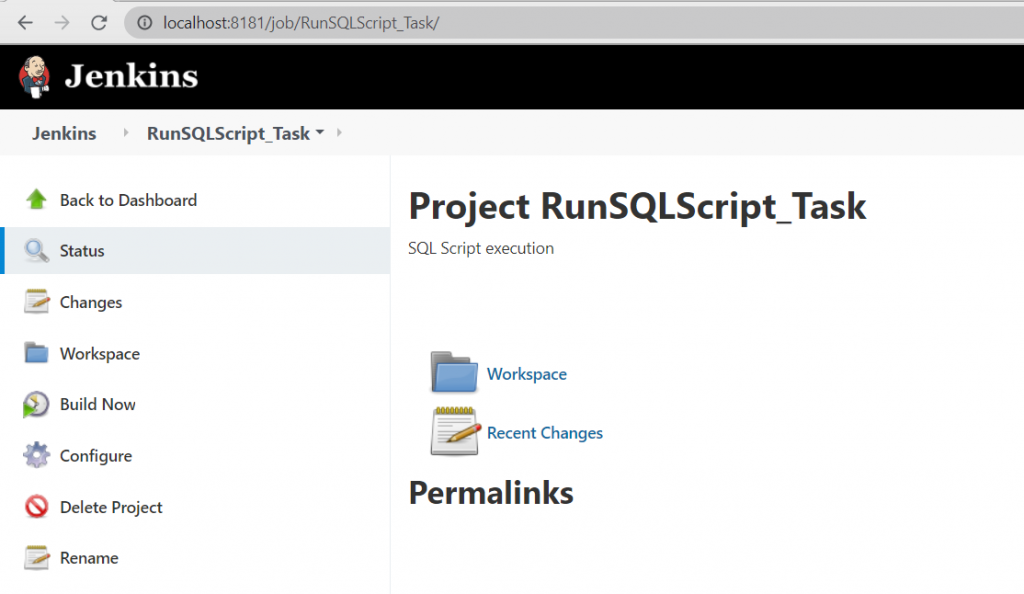This screenshot has width=1024, height=594.
Task: Click the Configure gear icon
Action: coord(37,456)
